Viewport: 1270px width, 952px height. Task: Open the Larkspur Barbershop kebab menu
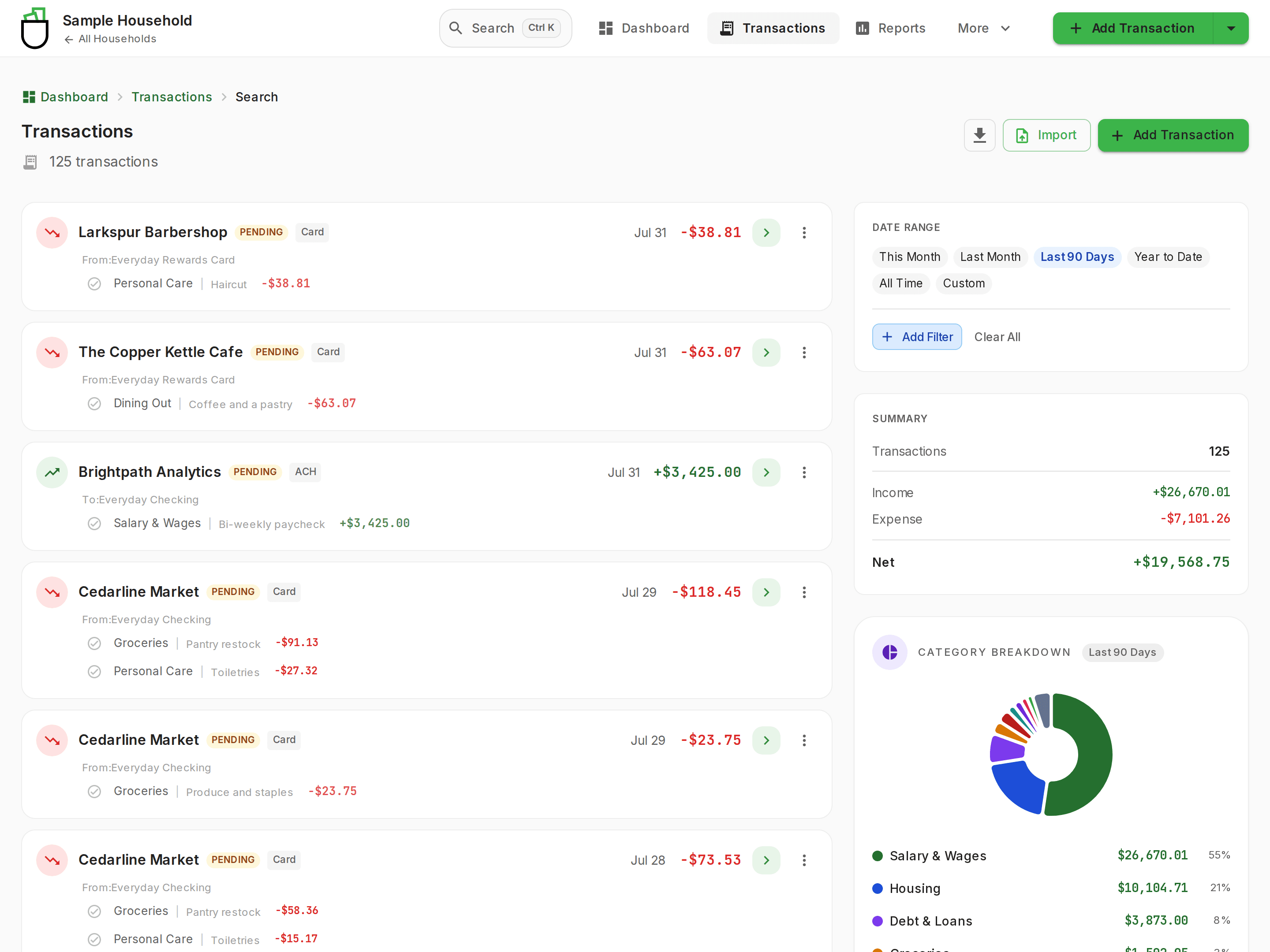pos(804,232)
